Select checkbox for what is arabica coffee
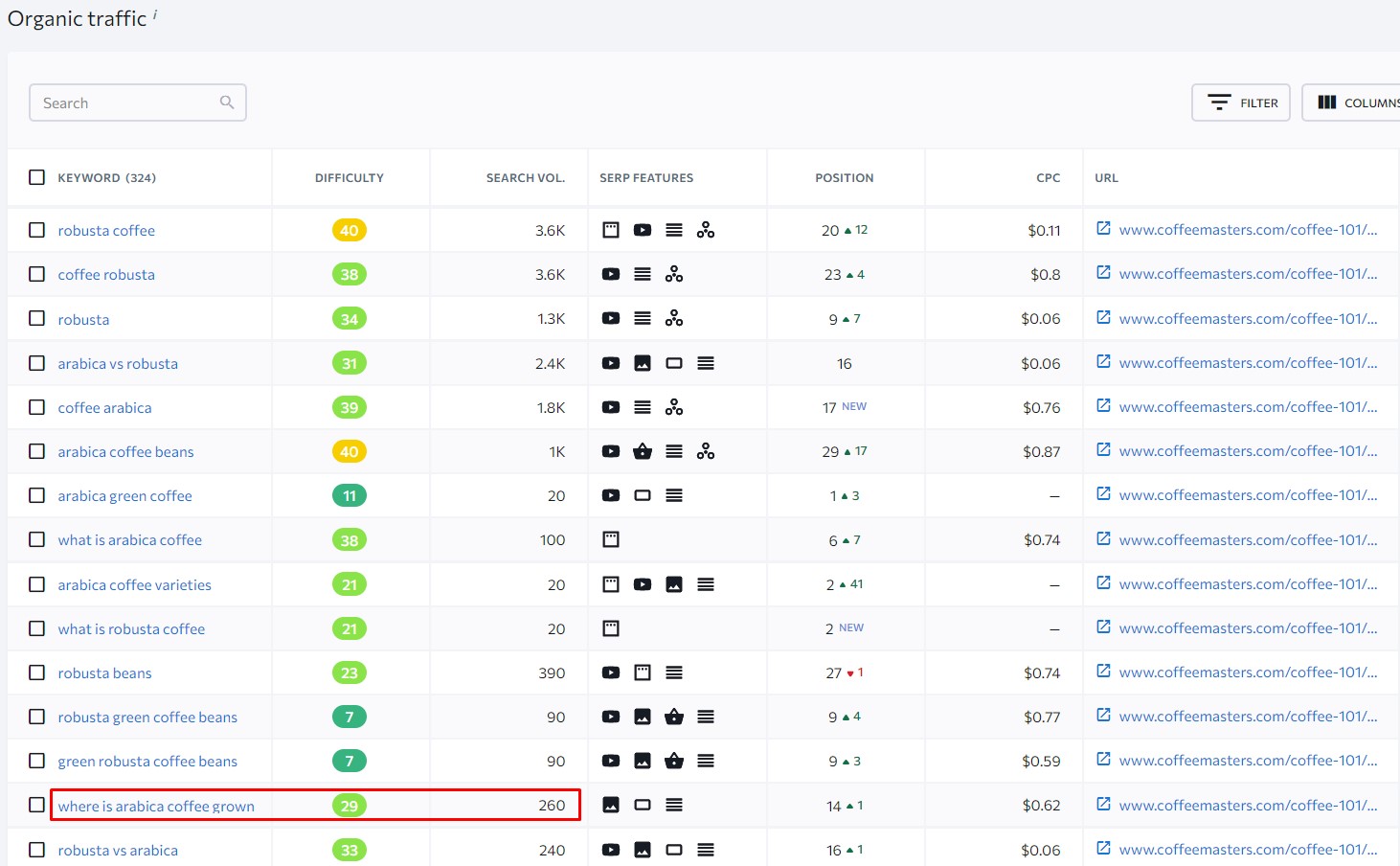Screen dimensions: 1400x866 [36, 539]
